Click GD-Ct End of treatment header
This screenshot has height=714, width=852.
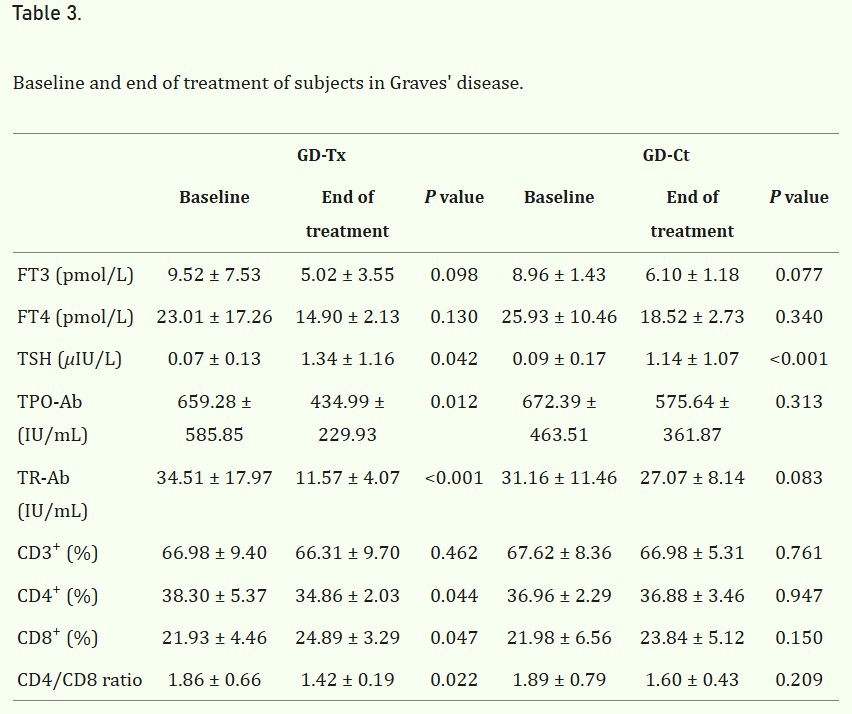coord(692,214)
